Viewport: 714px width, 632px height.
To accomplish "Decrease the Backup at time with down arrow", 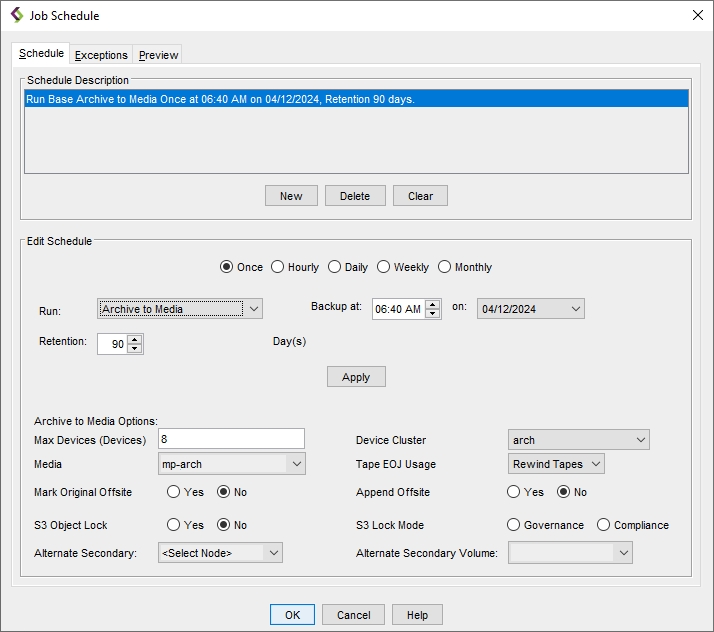I will 433,314.
